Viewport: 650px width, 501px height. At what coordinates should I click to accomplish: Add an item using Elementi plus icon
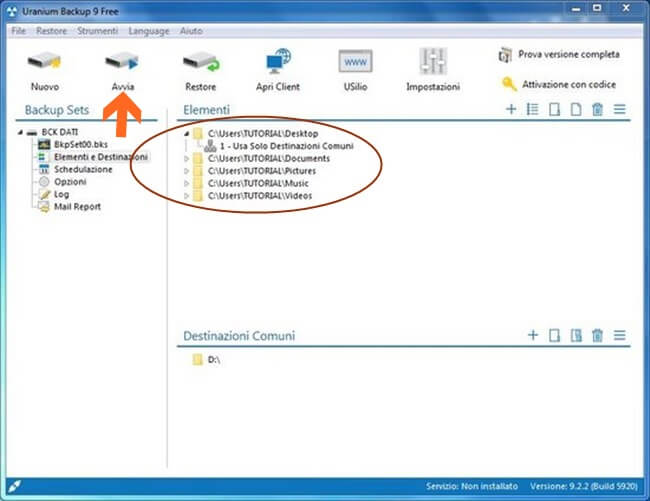tap(511, 109)
